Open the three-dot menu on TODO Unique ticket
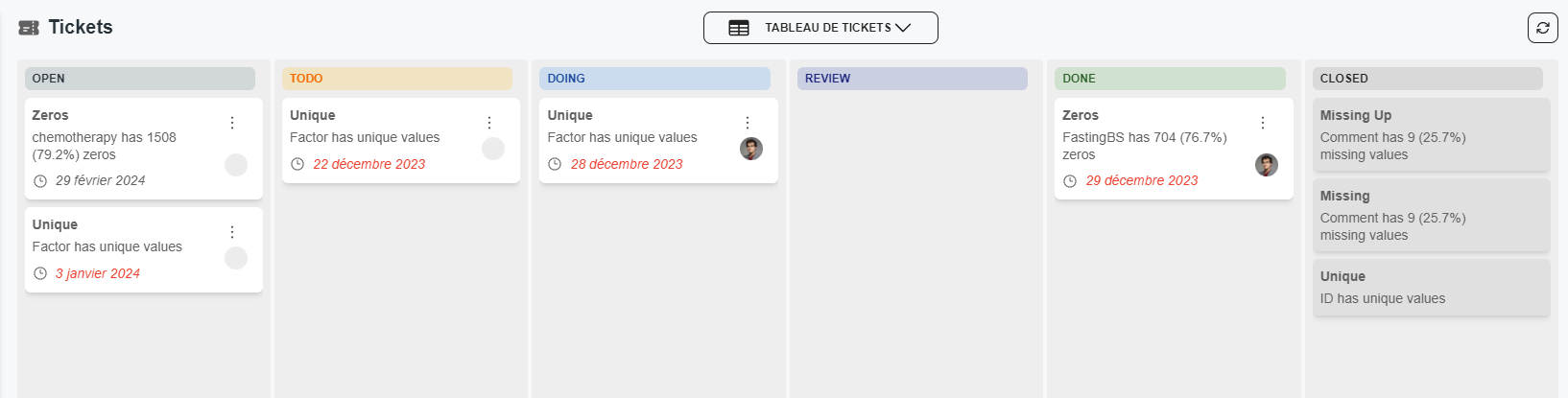The image size is (1568, 398). tap(489, 123)
